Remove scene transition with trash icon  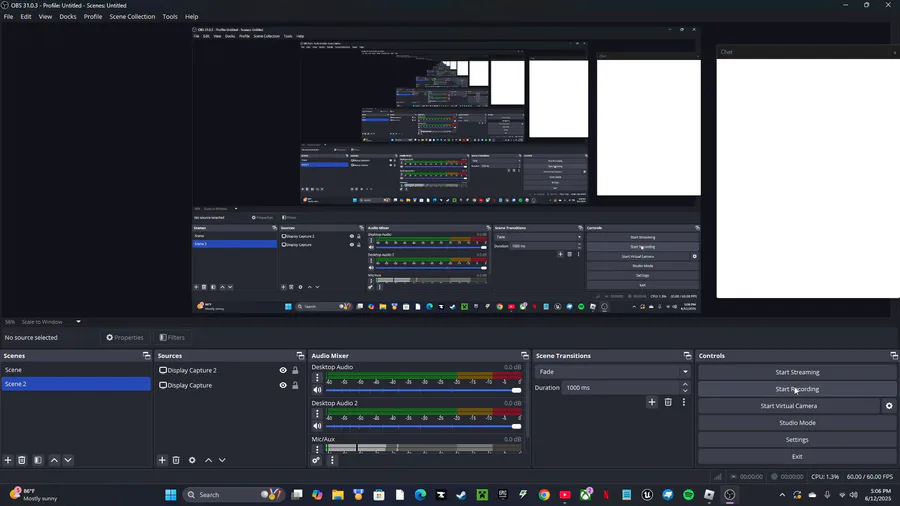[x=668, y=402]
